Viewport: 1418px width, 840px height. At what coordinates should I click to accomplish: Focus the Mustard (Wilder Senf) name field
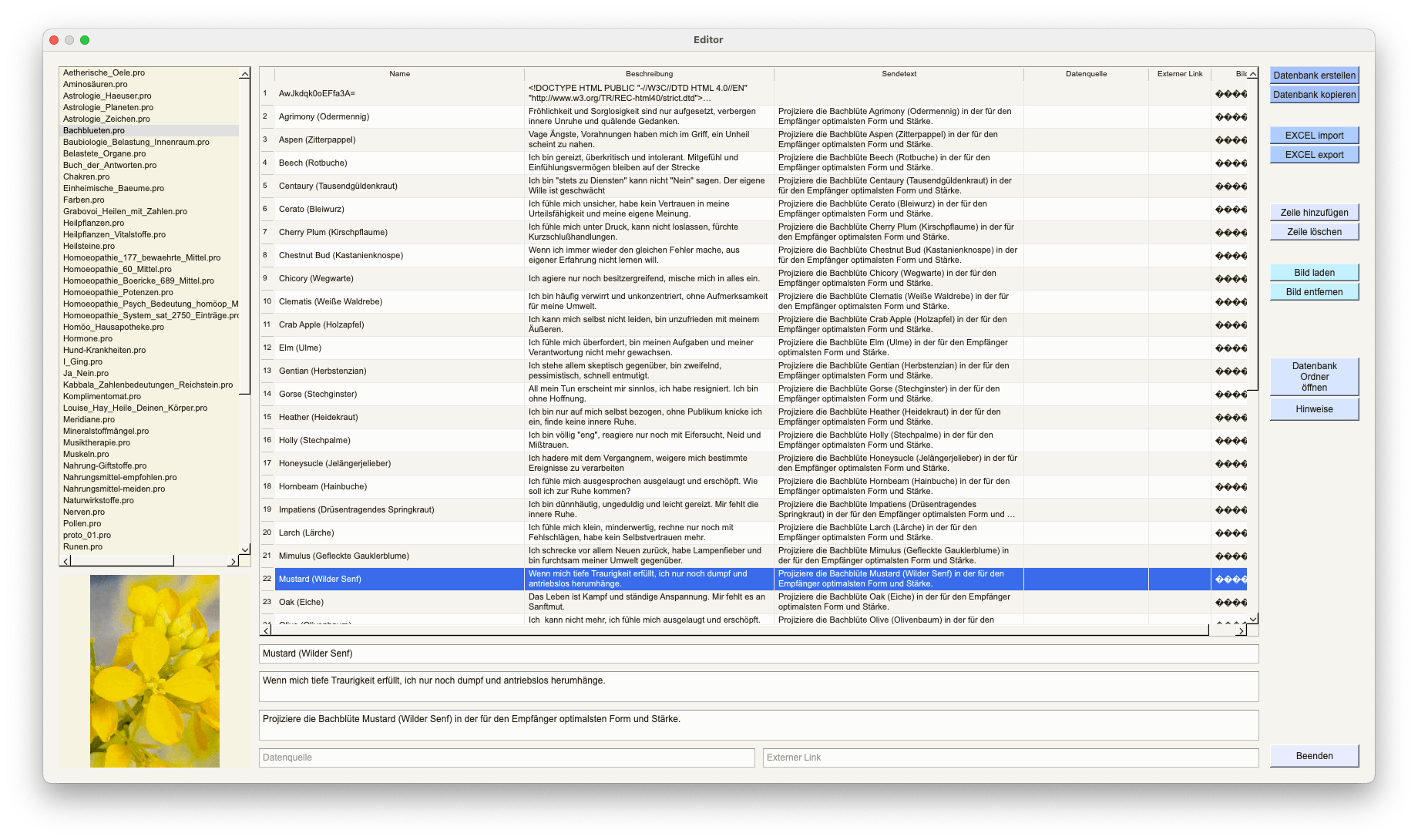point(758,654)
